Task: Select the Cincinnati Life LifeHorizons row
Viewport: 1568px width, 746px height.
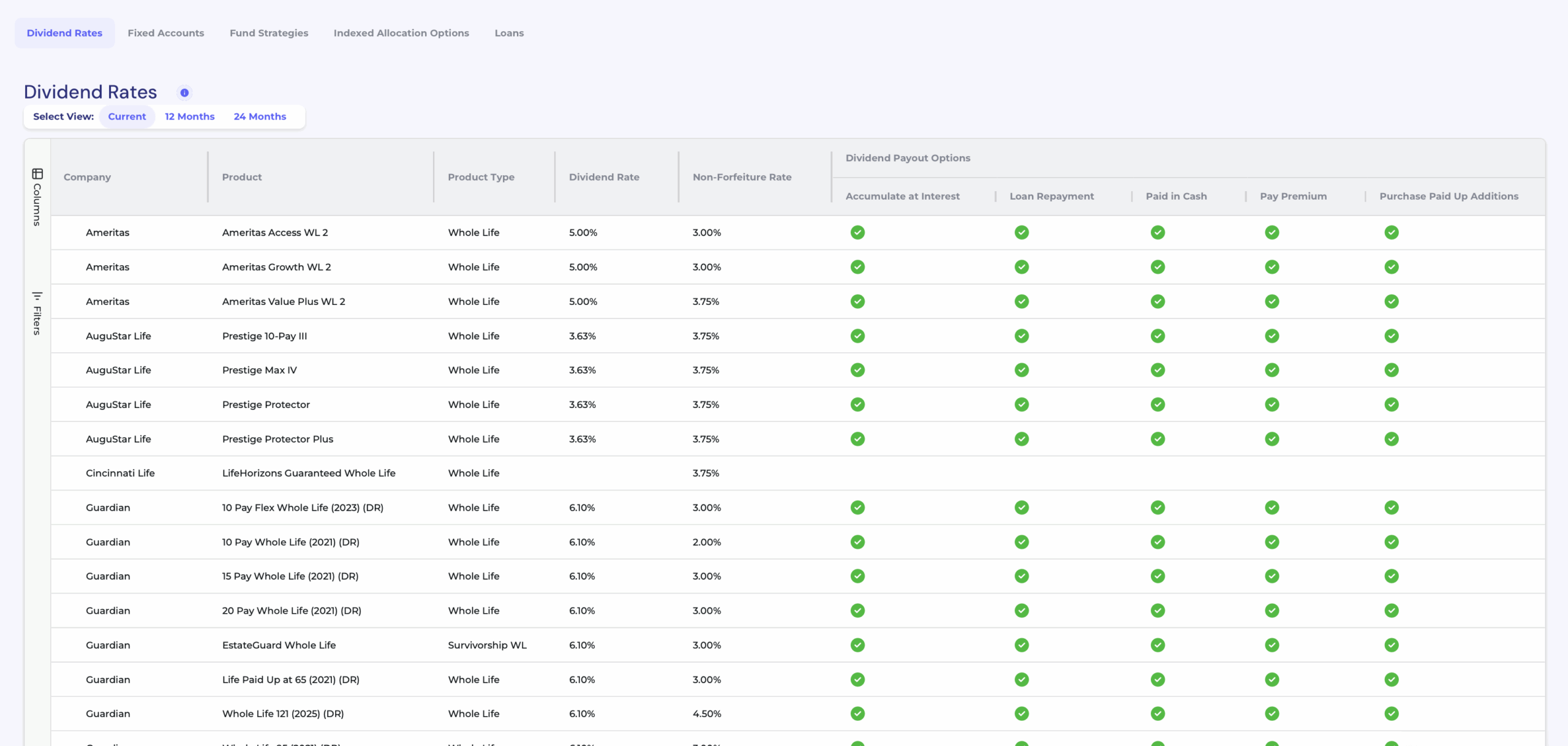Action: [x=309, y=473]
